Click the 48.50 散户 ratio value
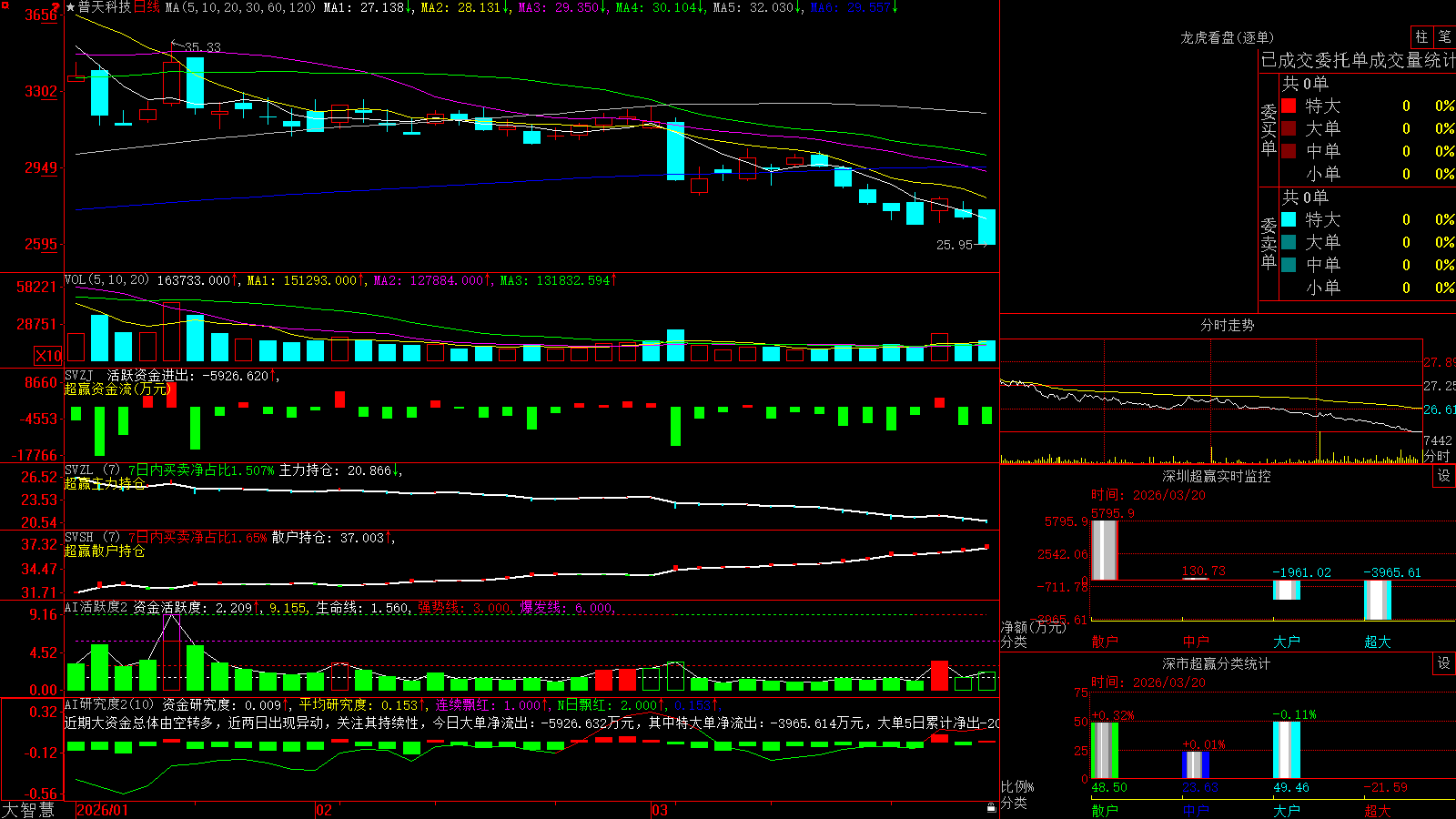Image resolution: width=1456 pixels, height=819 pixels. coord(1109,787)
